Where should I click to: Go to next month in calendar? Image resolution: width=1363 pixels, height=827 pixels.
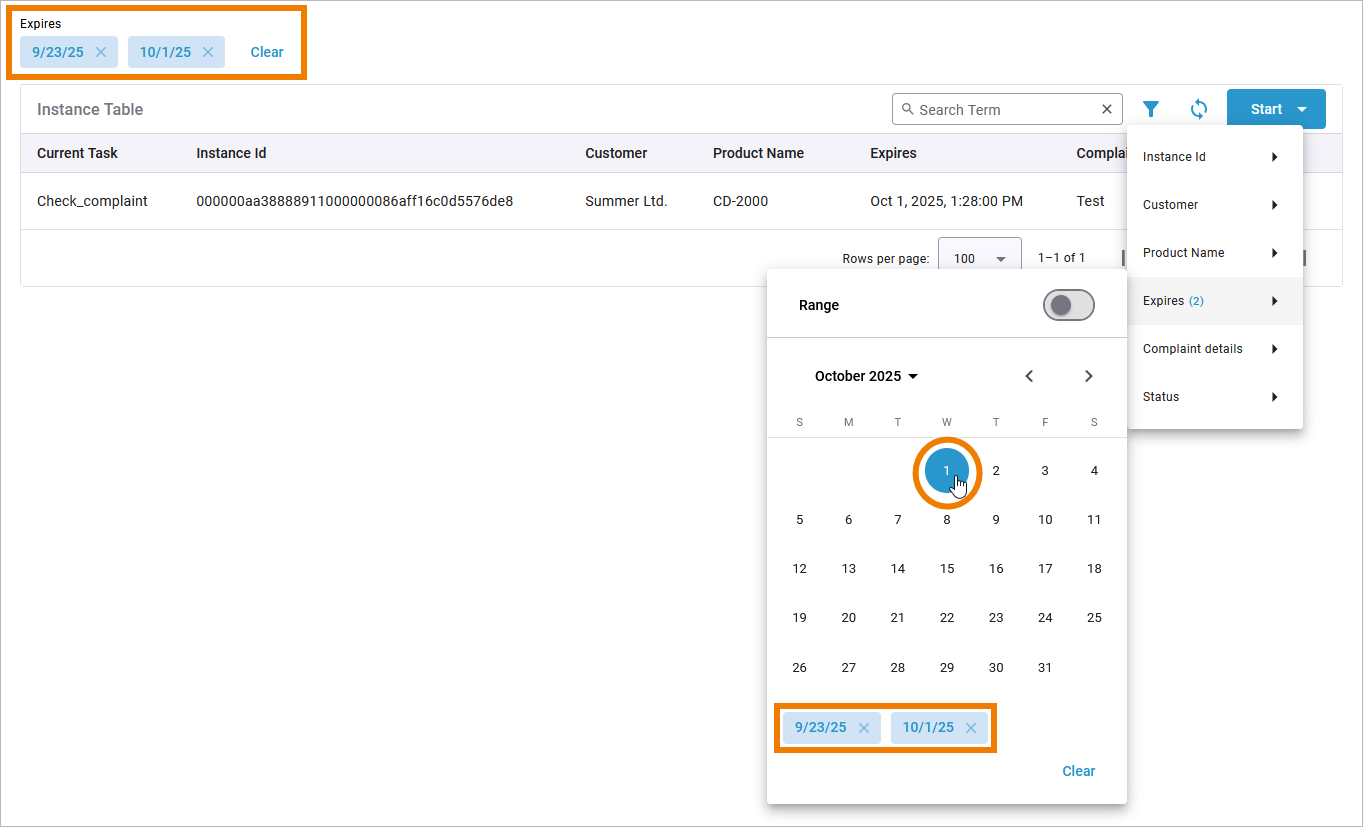click(1089, 376)
